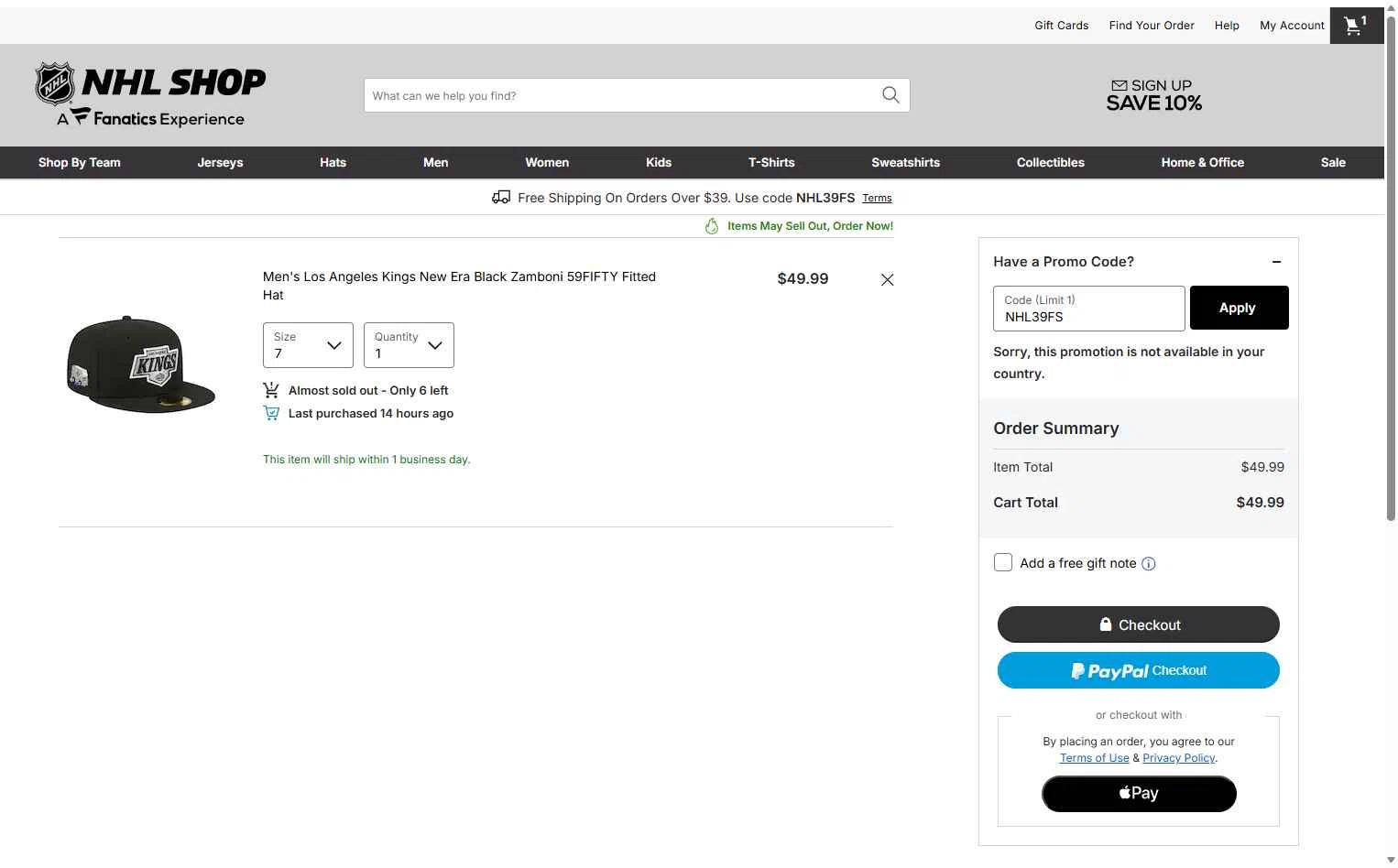
Task: Focus the promo code input field
Action: (1089, 309)
